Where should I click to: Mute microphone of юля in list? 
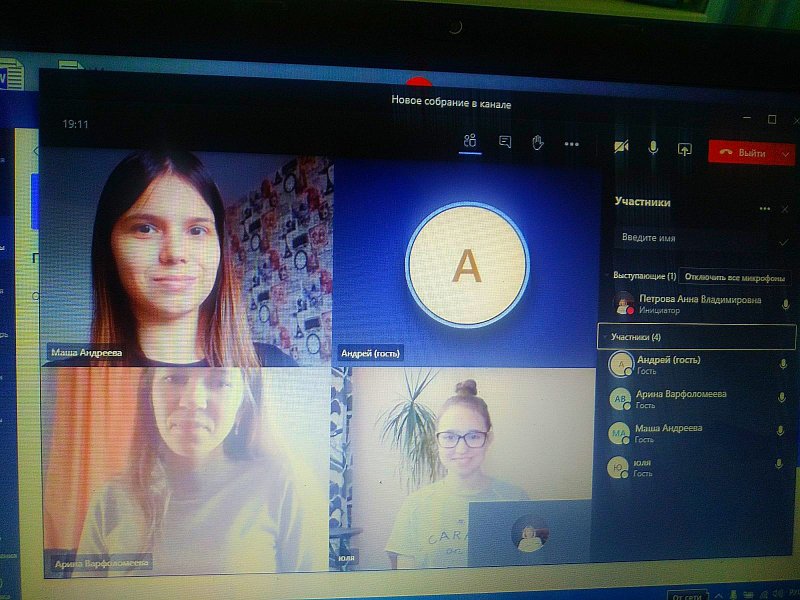click(x=779, y=464)
